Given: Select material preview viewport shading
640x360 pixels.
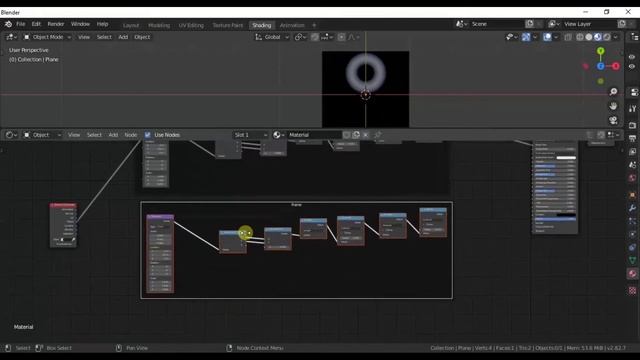Looking at the screenshot, I should (598, 37).
